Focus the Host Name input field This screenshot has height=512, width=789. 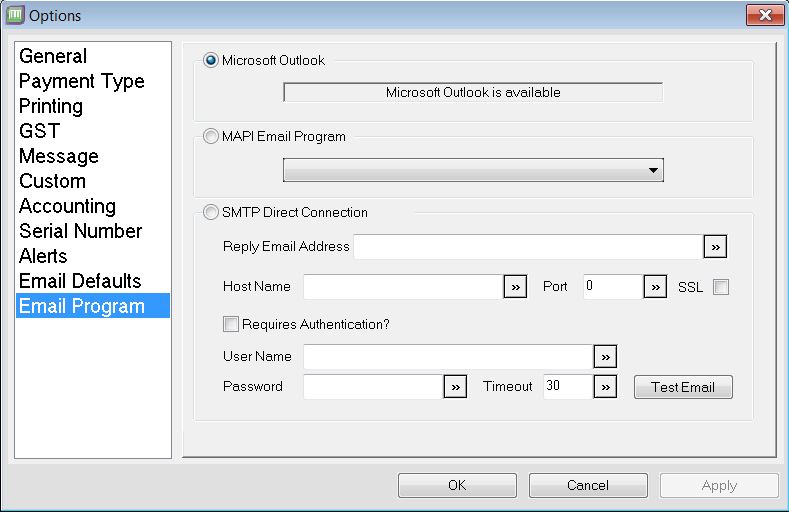click(403, 287)
